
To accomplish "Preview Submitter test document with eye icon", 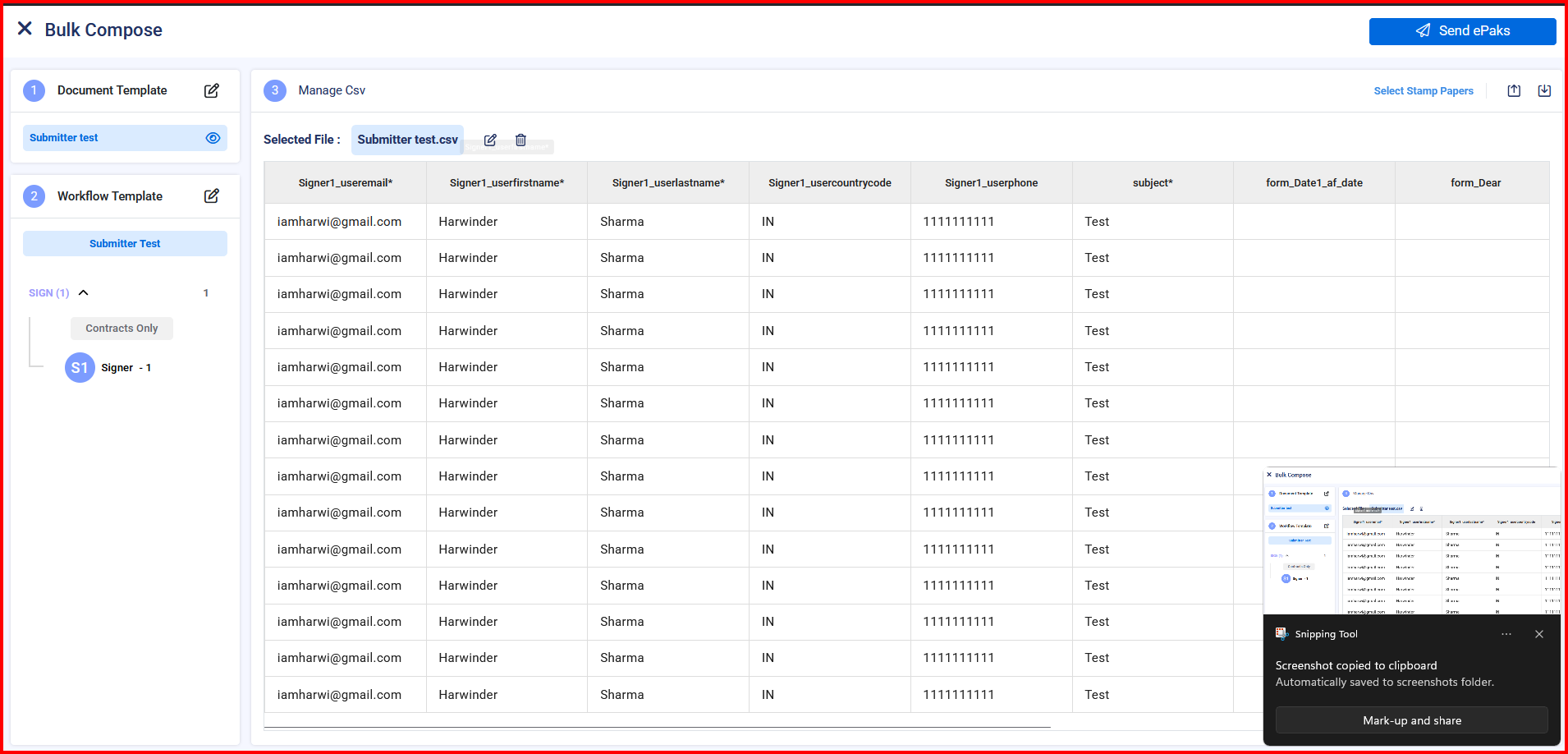I will click(x=213, y=138).
